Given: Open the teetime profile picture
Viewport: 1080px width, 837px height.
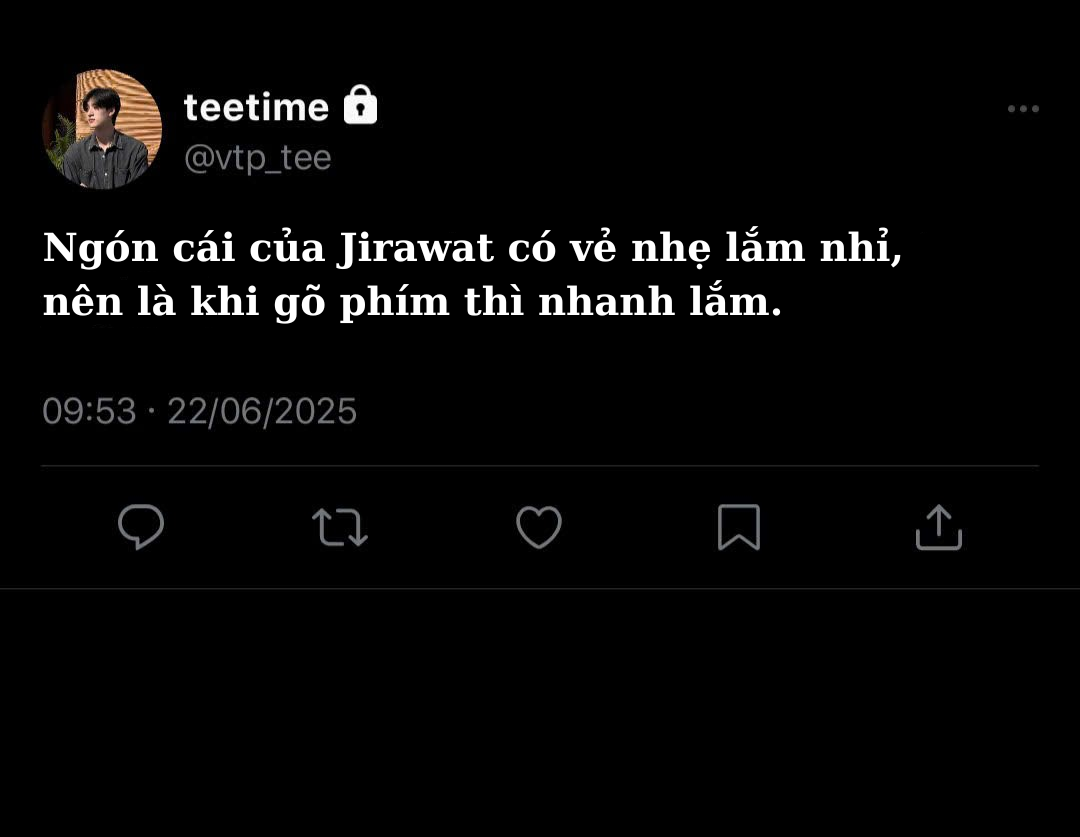Looking at the screenshot, I should click(102, 129).
